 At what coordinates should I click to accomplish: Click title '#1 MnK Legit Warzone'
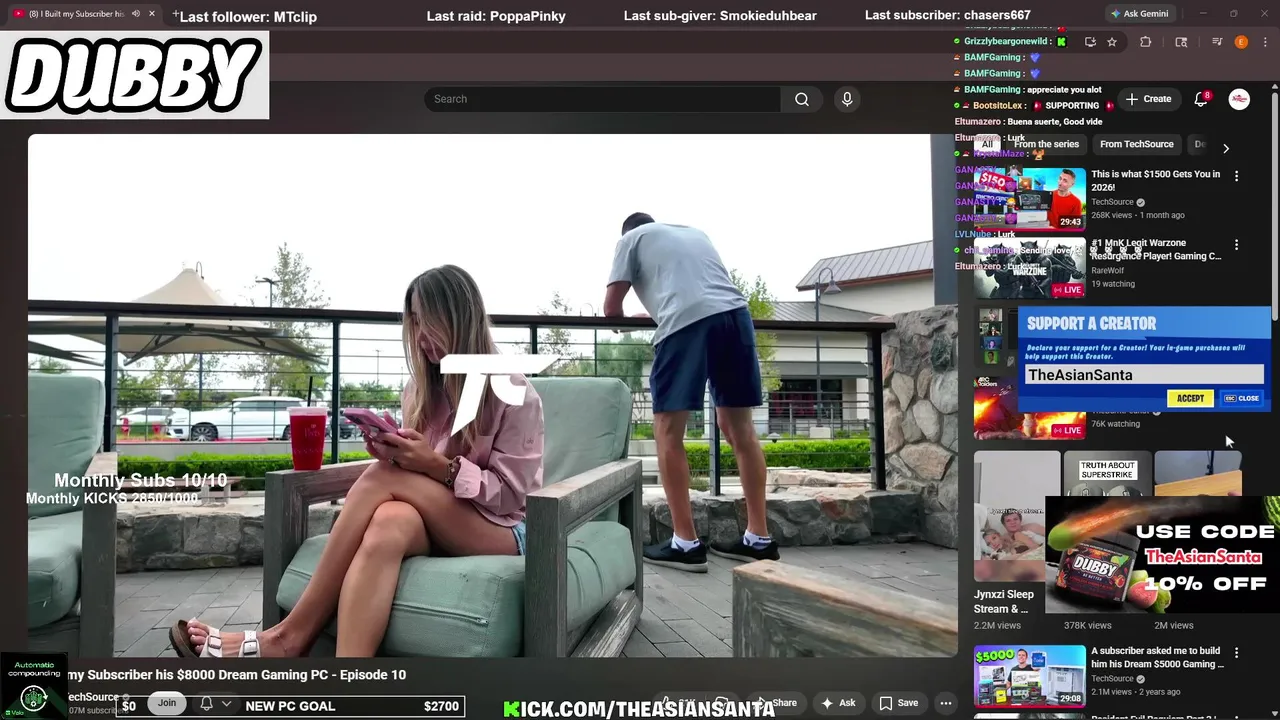1156,249
